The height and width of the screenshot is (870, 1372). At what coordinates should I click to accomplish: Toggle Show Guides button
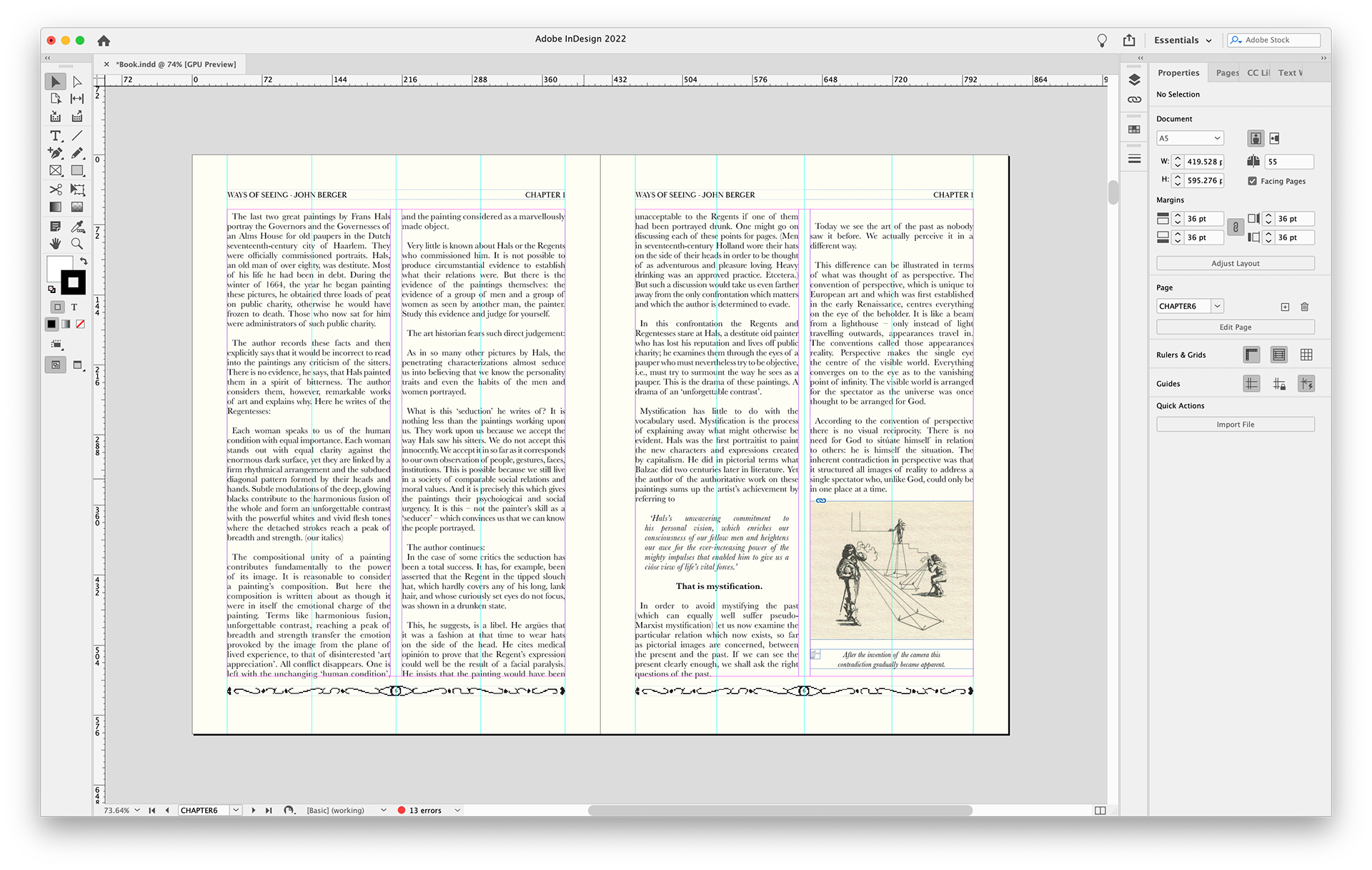pyautogui.click(x=1251, y=384)
